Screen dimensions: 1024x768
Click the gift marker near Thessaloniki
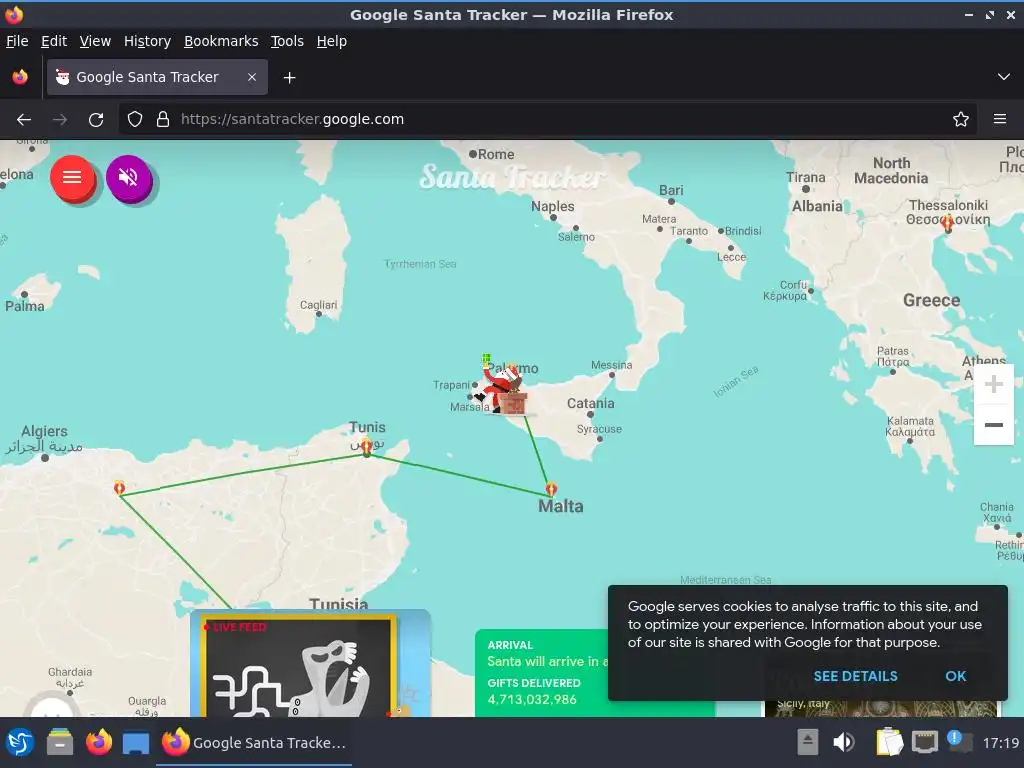click(x=947, y=223)
